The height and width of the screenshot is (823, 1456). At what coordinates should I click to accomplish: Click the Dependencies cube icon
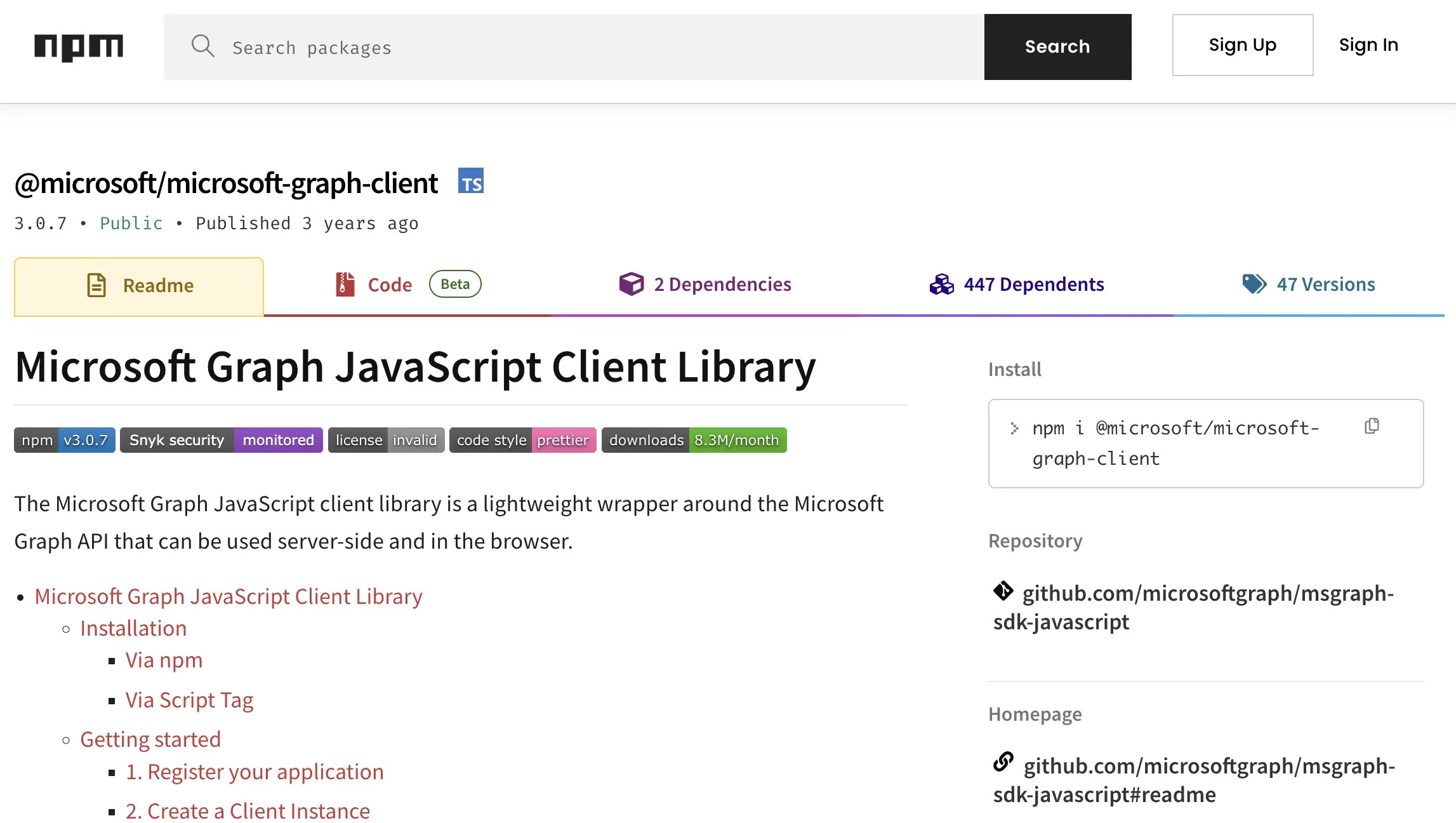pos(632,284)
